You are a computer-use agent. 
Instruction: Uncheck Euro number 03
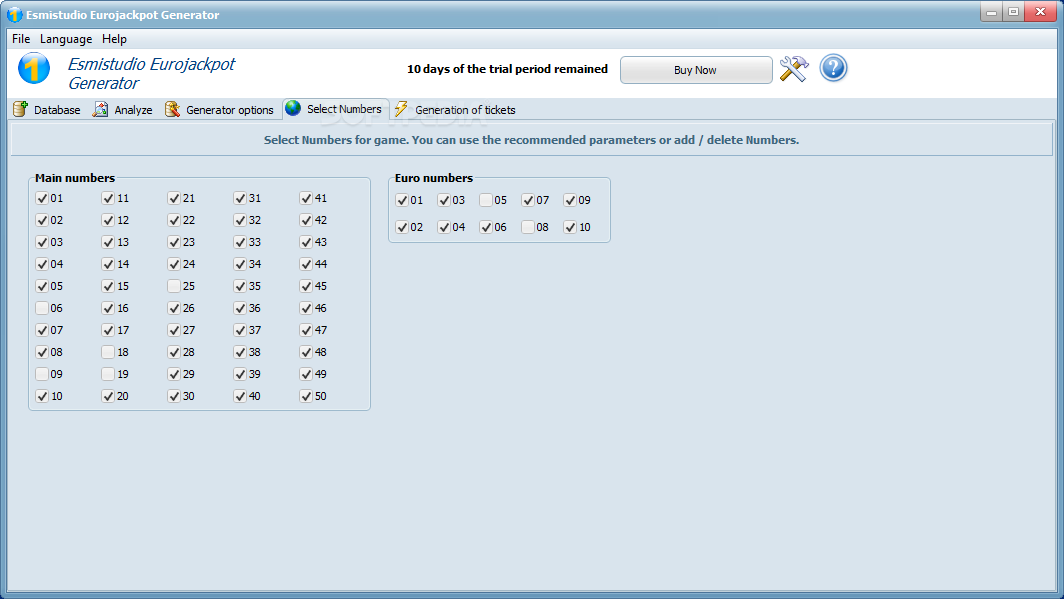[444, 200]
